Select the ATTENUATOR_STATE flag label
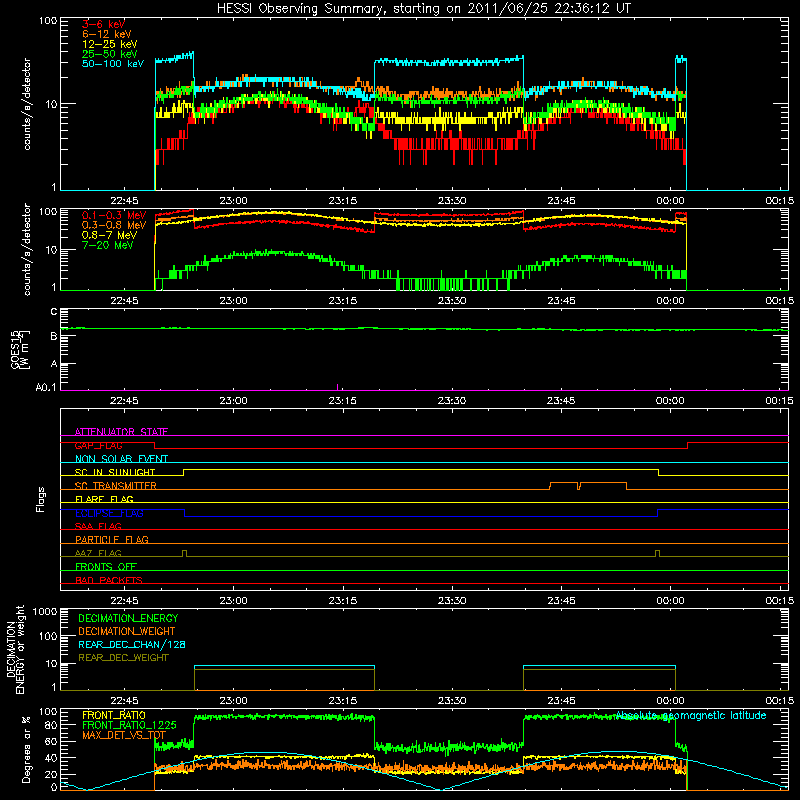 (x=121, y=432)
